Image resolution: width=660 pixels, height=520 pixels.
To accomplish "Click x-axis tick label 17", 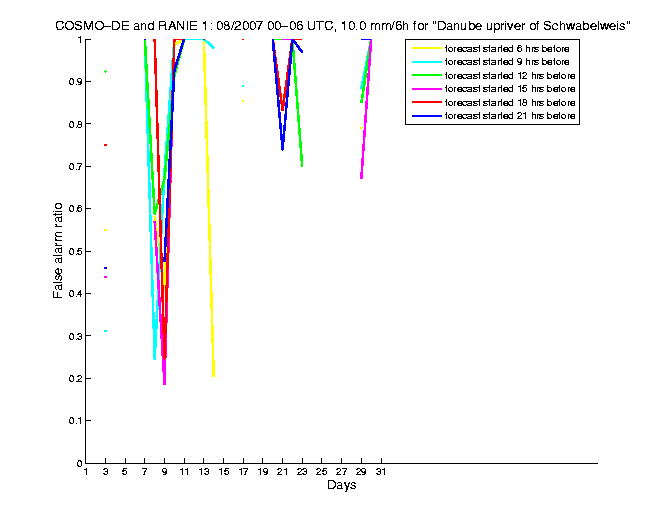I will (x=243, y=472).
